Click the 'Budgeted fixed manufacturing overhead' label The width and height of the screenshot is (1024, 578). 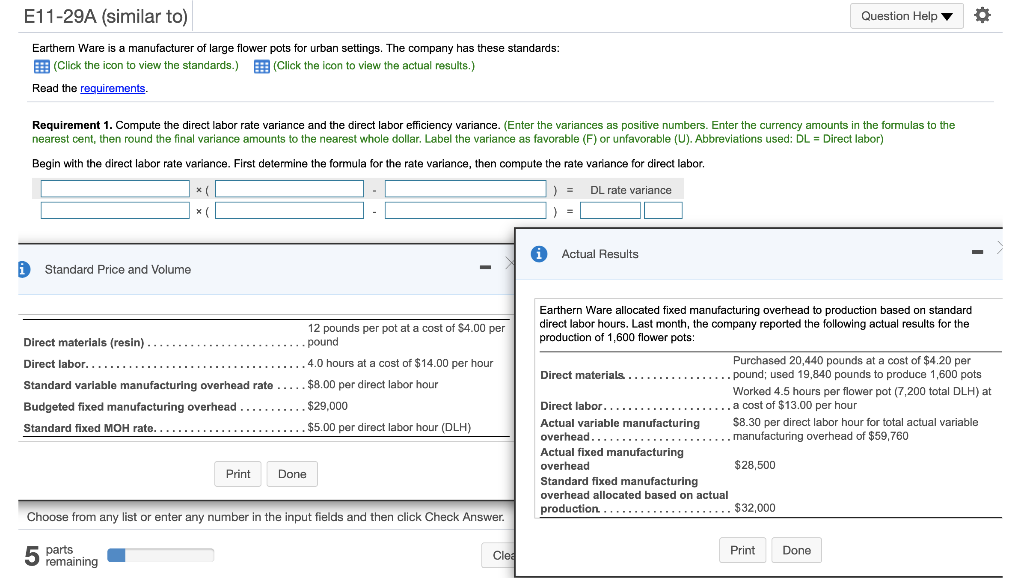(130, 406)
